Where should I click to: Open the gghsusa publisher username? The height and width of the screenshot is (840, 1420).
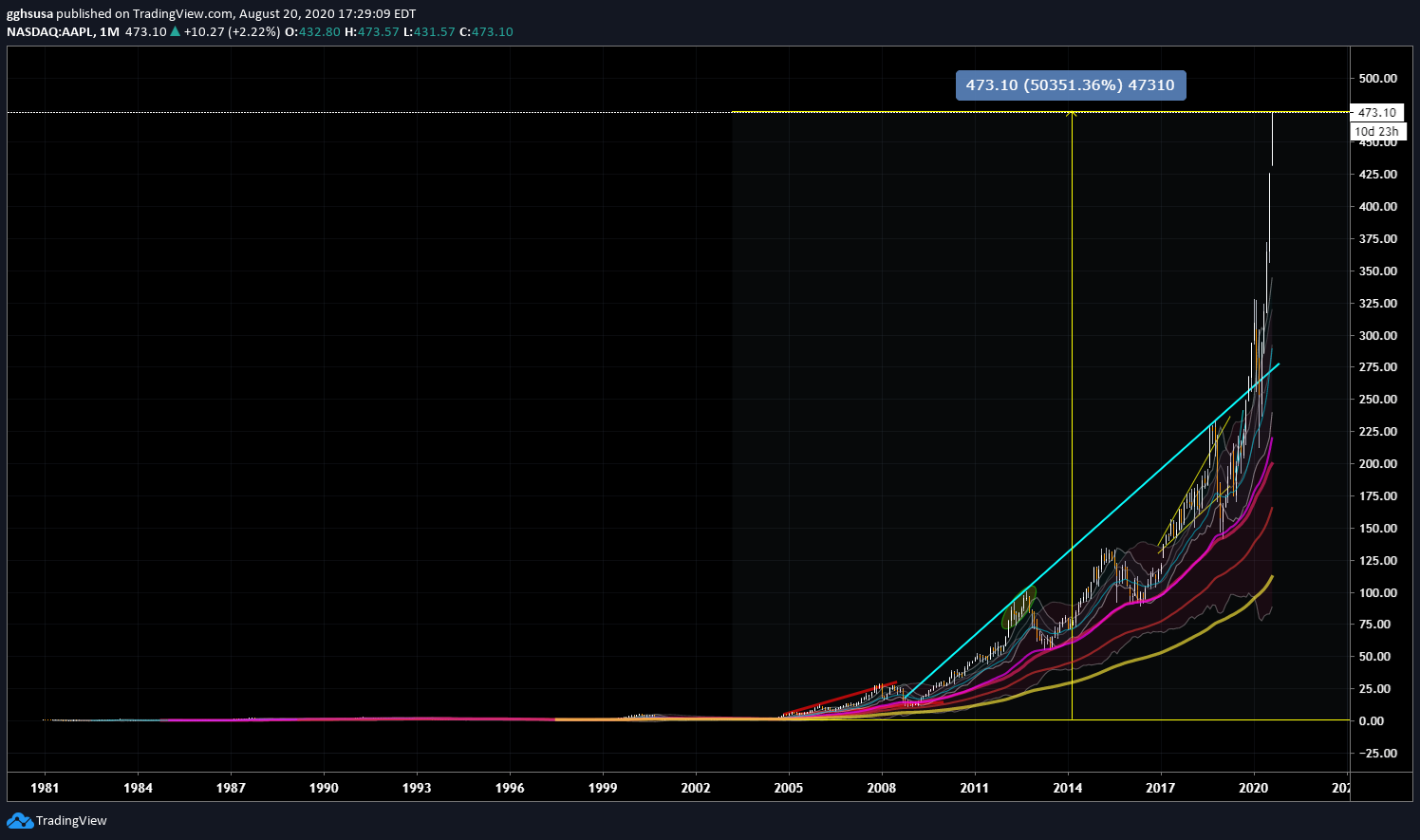(x=29, y=14)
